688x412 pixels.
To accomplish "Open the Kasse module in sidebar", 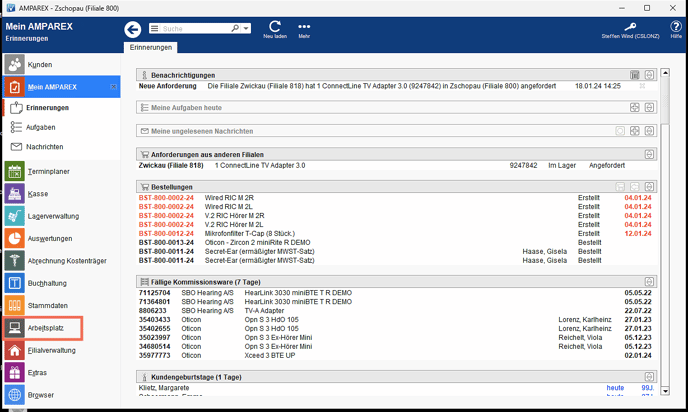I will [x=38, y=193].
